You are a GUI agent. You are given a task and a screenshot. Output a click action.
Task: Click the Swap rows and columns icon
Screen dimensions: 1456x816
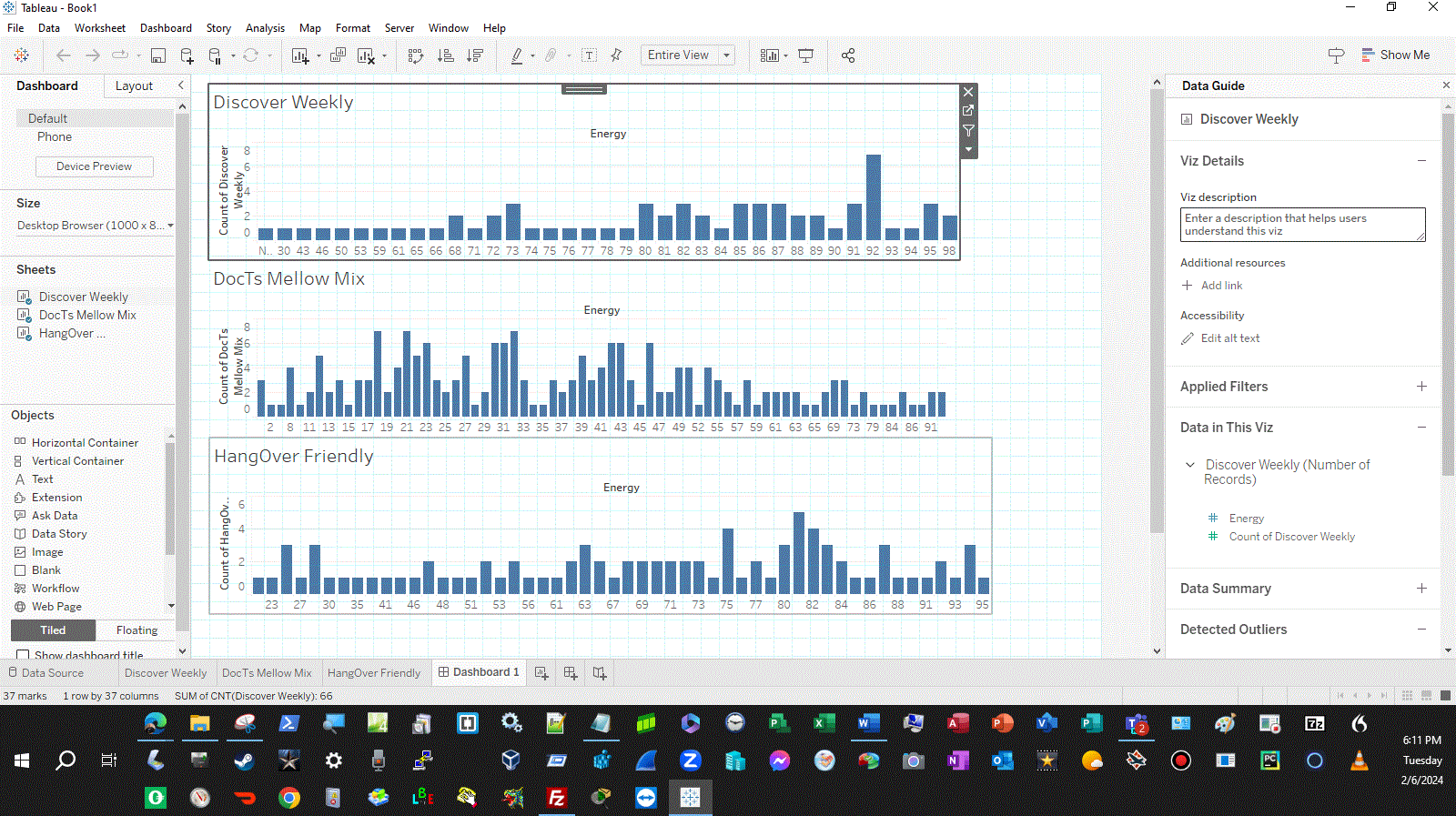coord(416,55)
